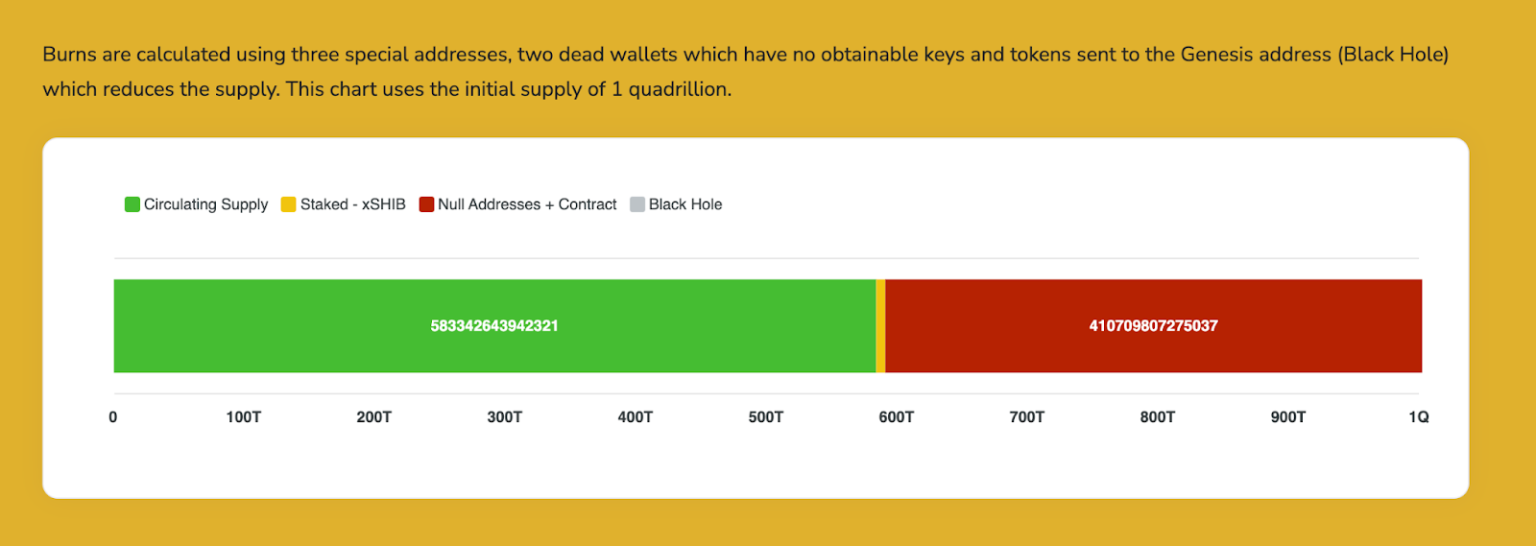
Task: Click the 0 axis label
Action: tap(113, 417)
